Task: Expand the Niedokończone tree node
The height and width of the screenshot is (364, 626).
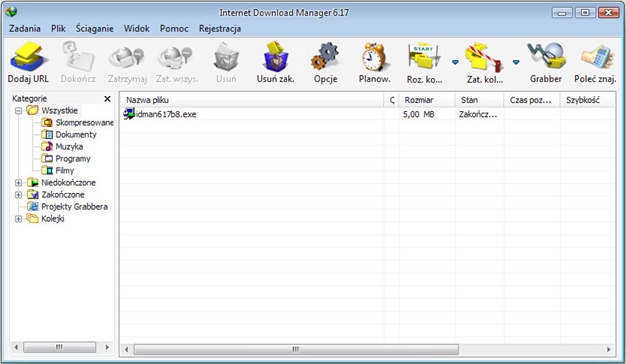Action: [x=18, y=183]
